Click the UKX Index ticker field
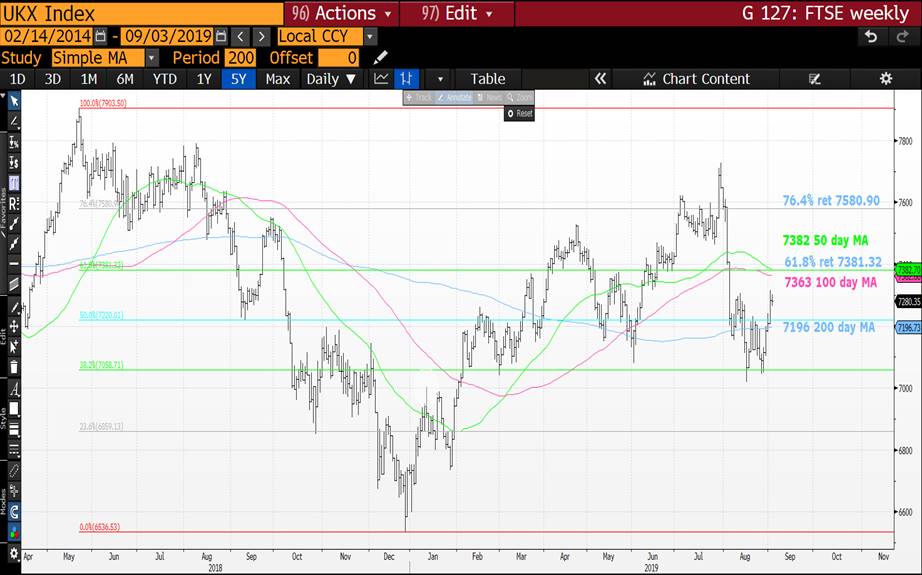Image resolution: width=922 pixels, height=575 pixels. pos(141,13)
